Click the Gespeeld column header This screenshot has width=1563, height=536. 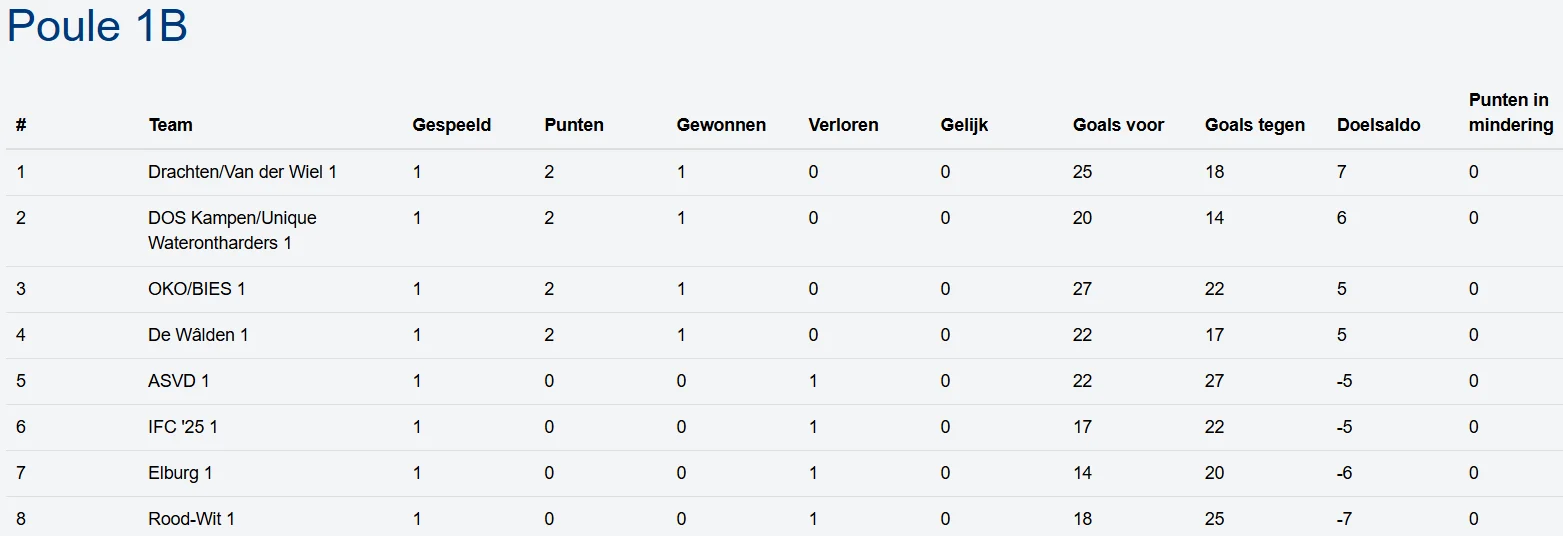452,125
